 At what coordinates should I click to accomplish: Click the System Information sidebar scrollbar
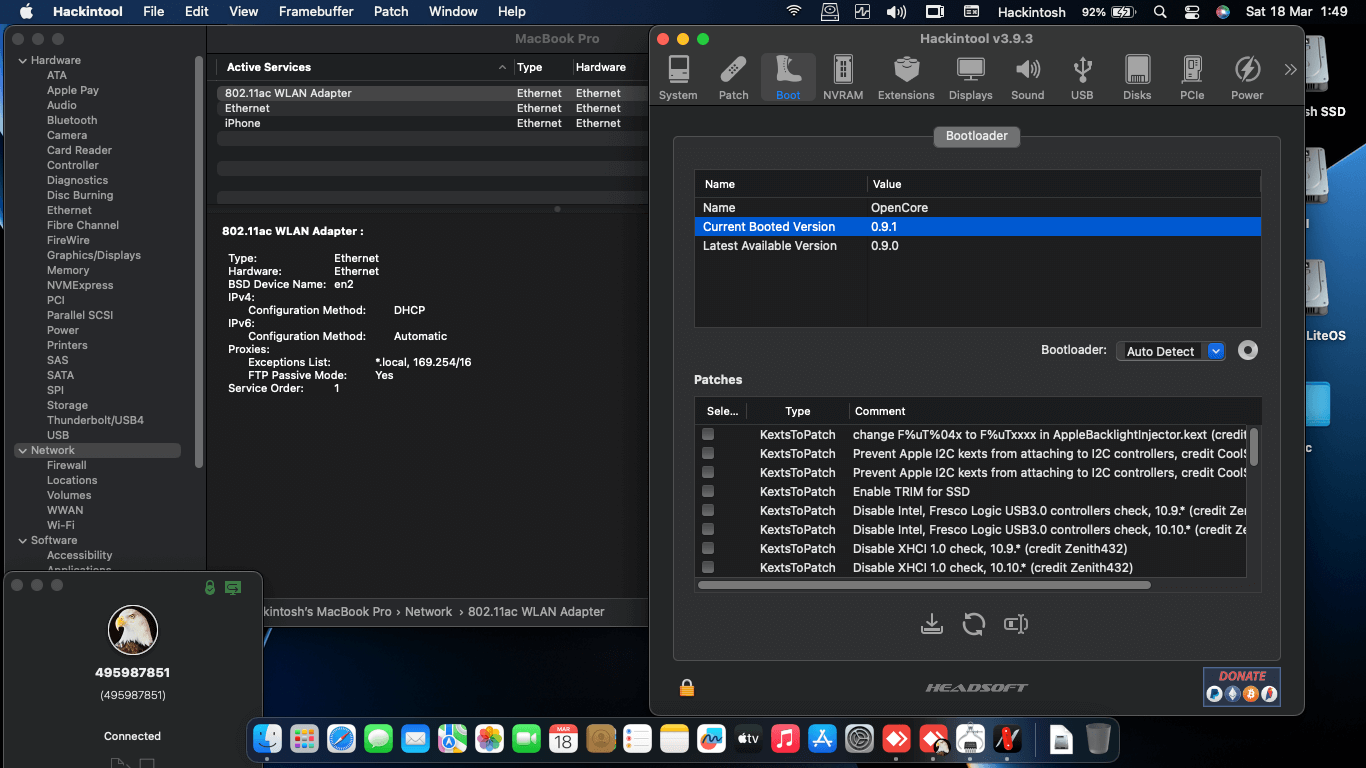(x=199, y=261)
